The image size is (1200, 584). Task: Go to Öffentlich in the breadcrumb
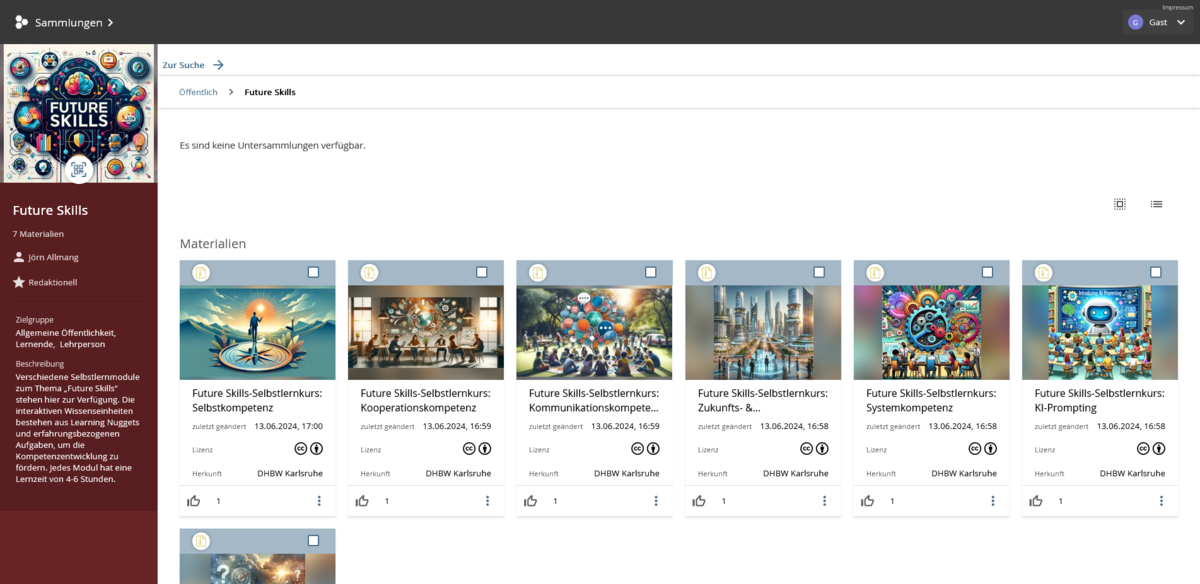pyautogui.click(x=198, y=92)
